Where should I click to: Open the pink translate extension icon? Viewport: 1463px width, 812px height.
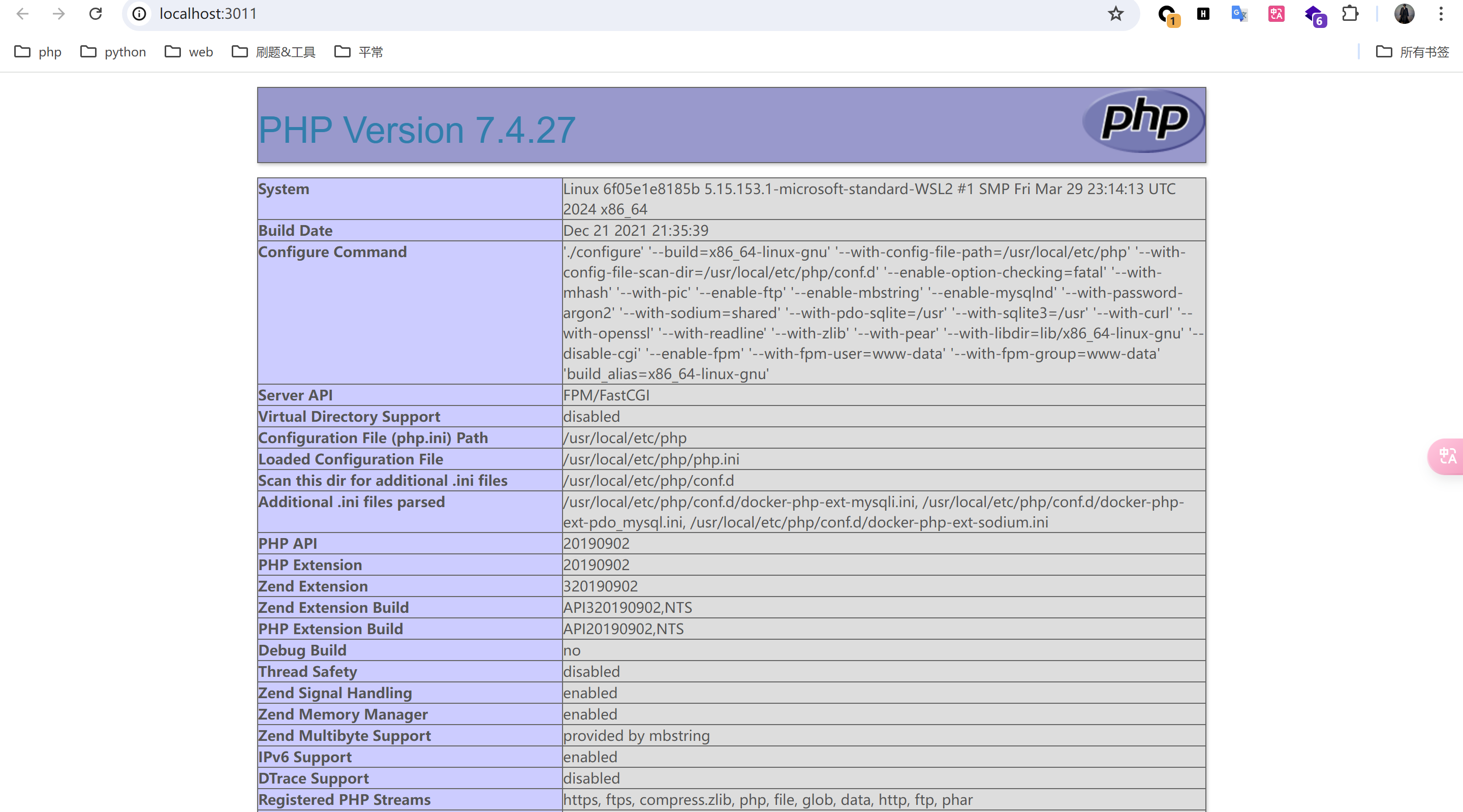pyautogui.click(x=1276, y=14)
